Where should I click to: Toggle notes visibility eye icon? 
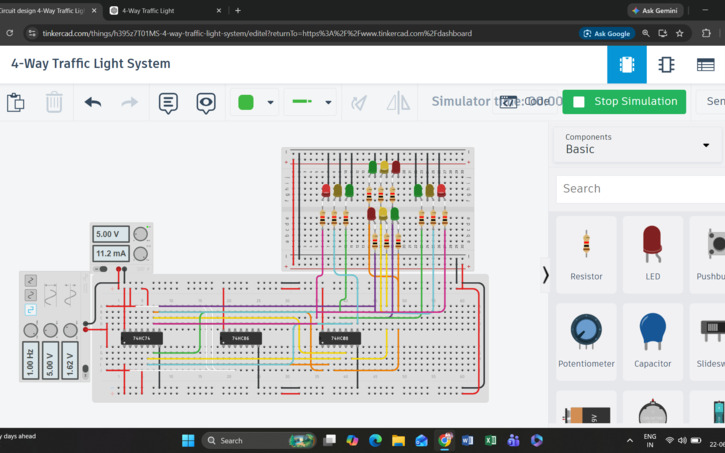206,103
